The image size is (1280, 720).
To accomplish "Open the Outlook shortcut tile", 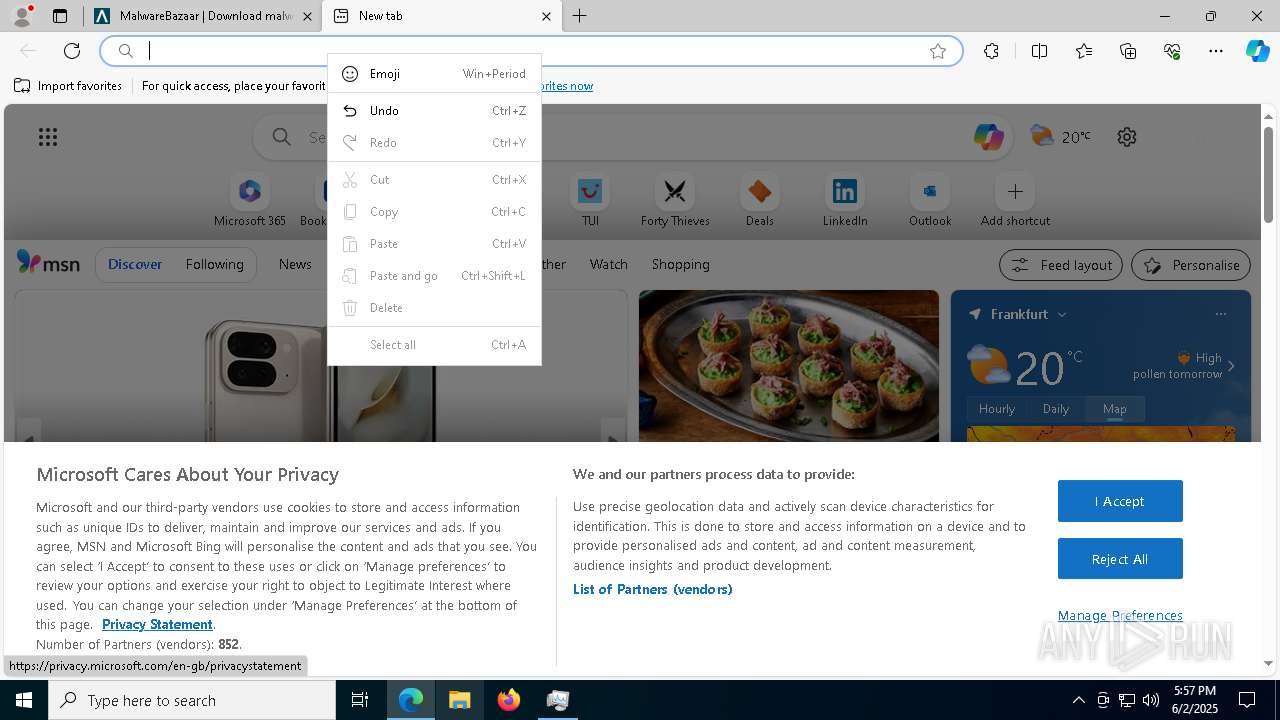I will 930,201.
